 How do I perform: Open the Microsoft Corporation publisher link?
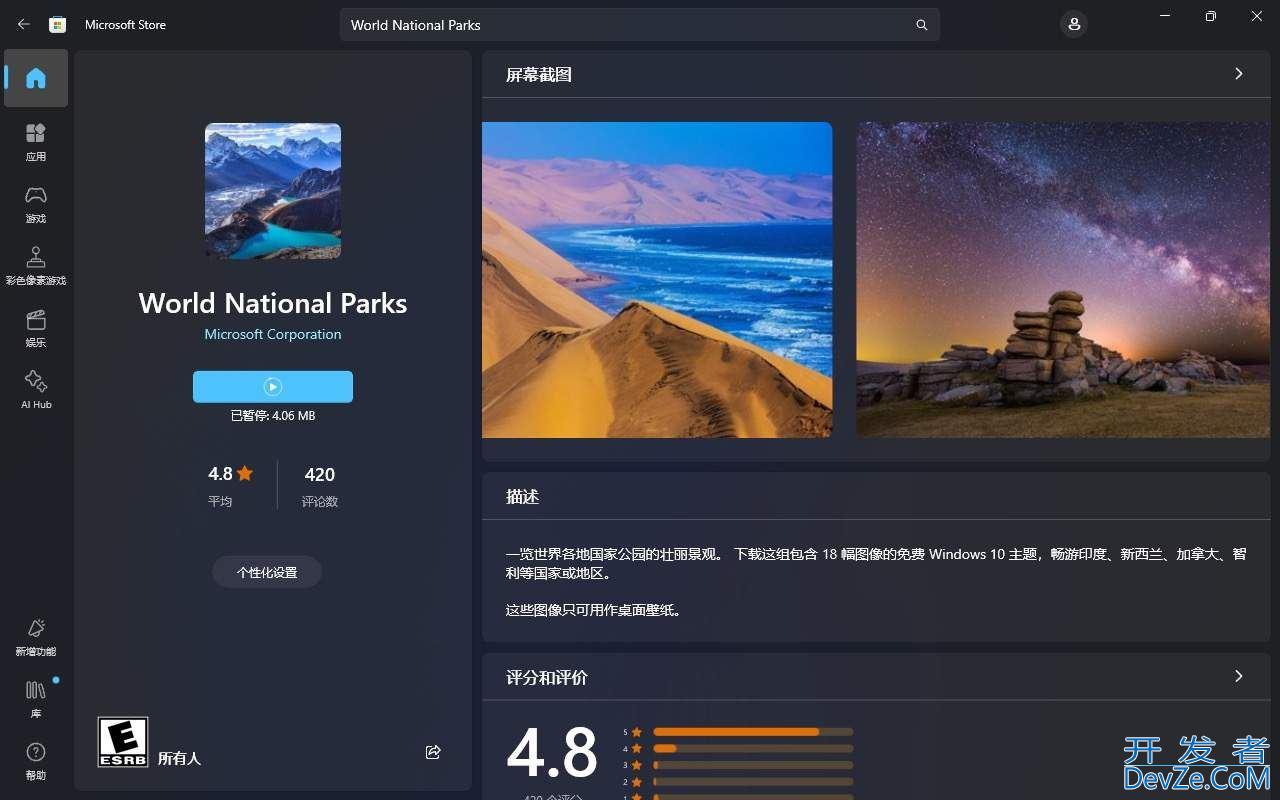click(273, 334)
